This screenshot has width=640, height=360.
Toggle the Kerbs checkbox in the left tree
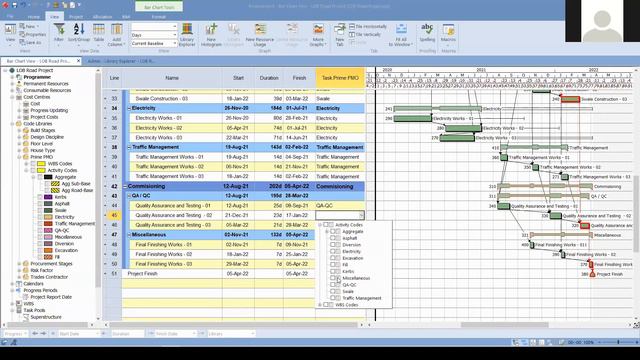(40, 197)
